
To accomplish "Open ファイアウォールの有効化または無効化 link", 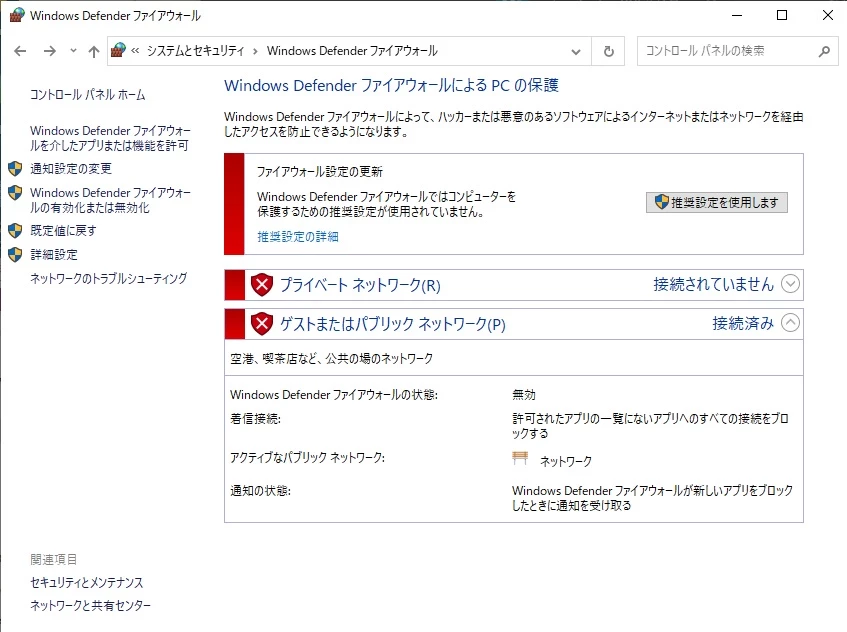I will 110,200.
